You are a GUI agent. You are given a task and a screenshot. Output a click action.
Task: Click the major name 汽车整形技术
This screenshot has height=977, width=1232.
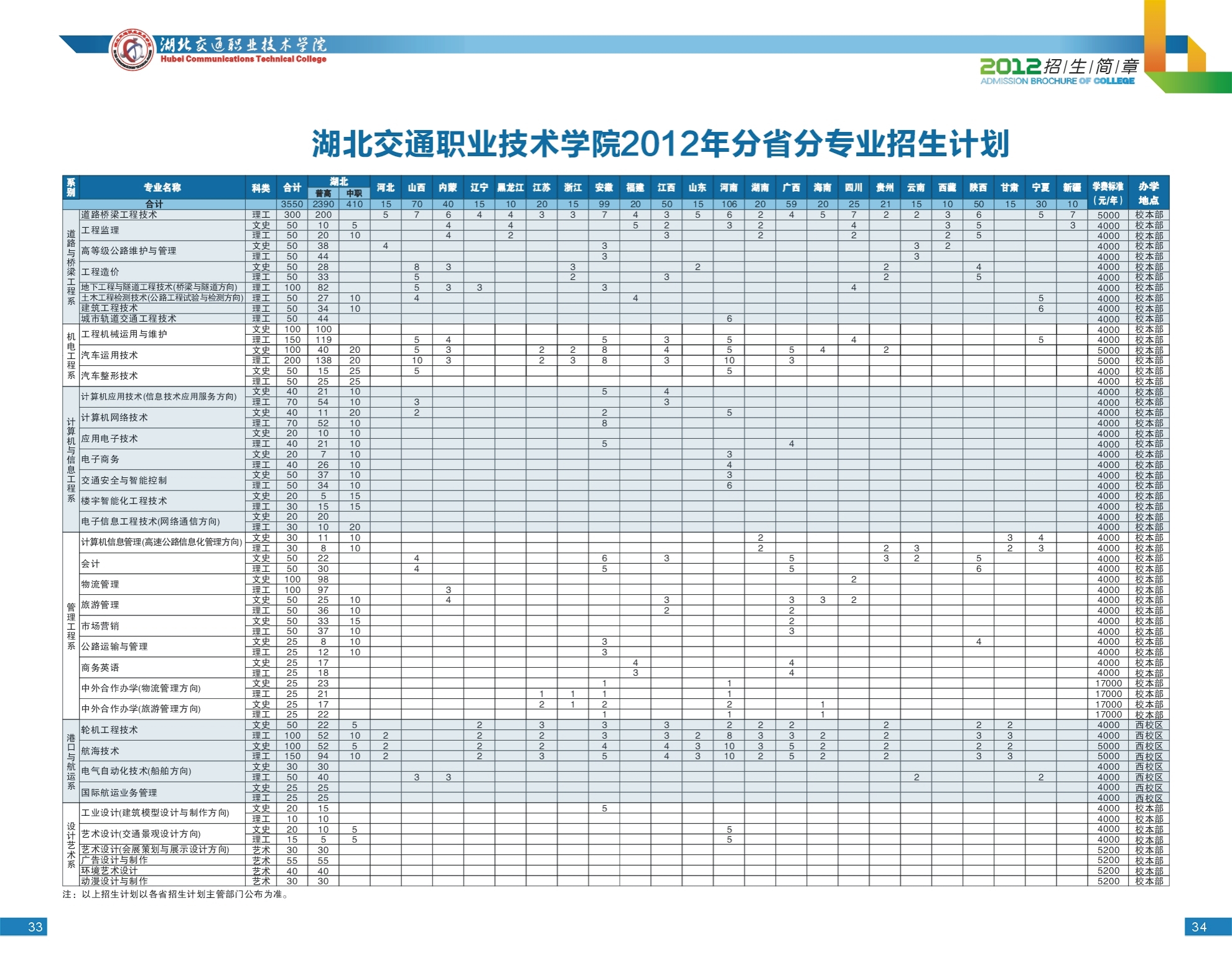coord(110,376)
